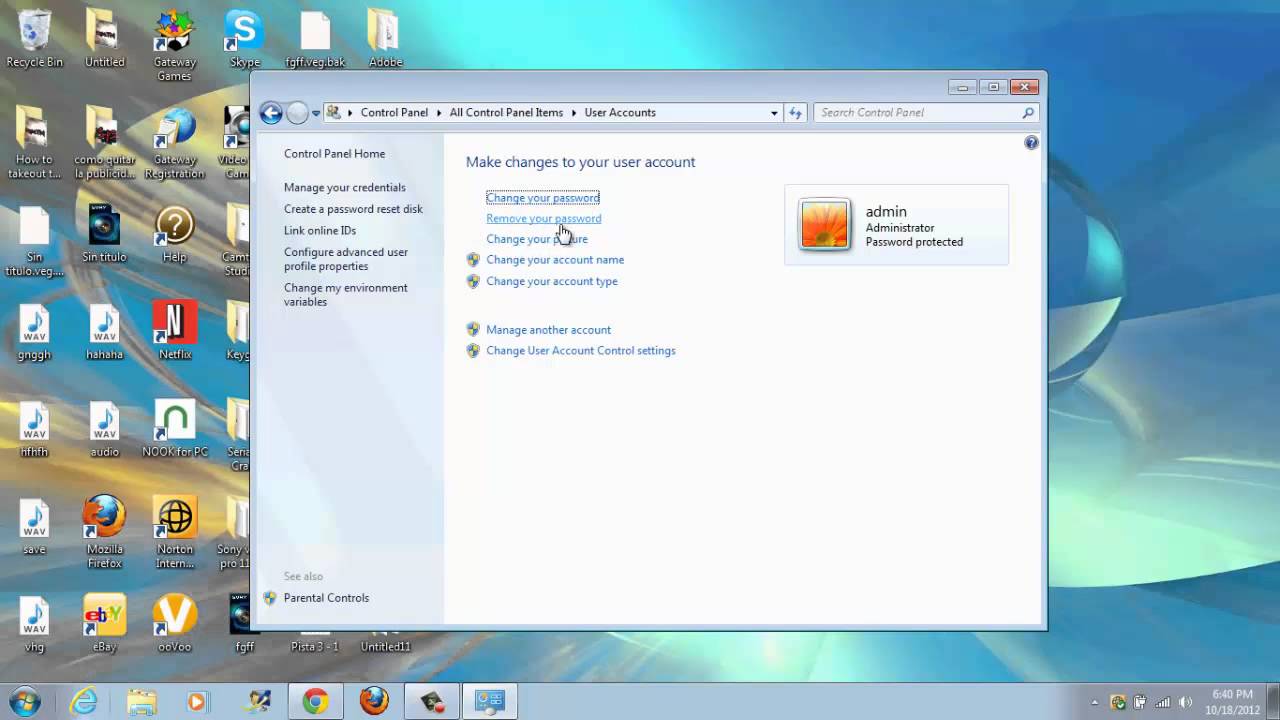This screenshot has width=1280, height=720.
Task: Select the Gateway Games desktop icon
Action: coord(174,46)
